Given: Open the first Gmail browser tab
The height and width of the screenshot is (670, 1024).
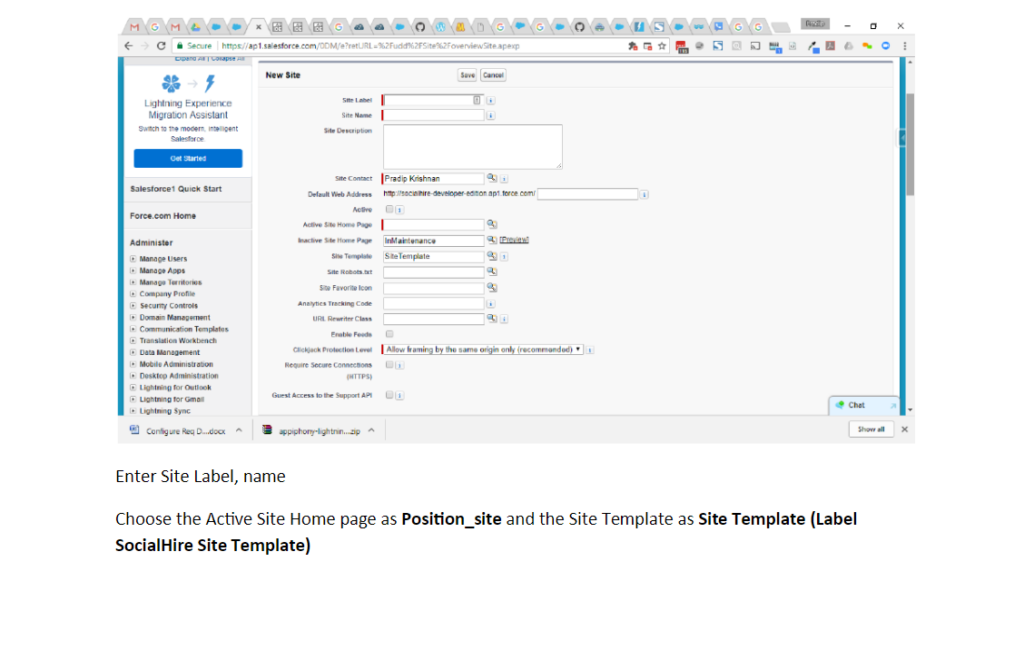Looking at the screenshot, I should click(x=135, y=27).
